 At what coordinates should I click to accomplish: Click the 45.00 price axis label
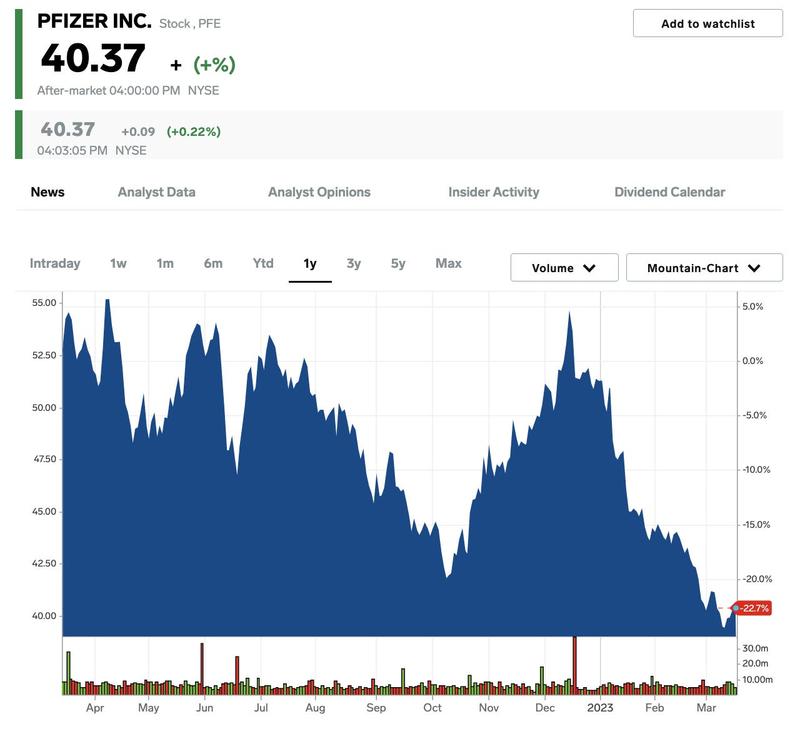pyautogui.click(x=44, y=512)
